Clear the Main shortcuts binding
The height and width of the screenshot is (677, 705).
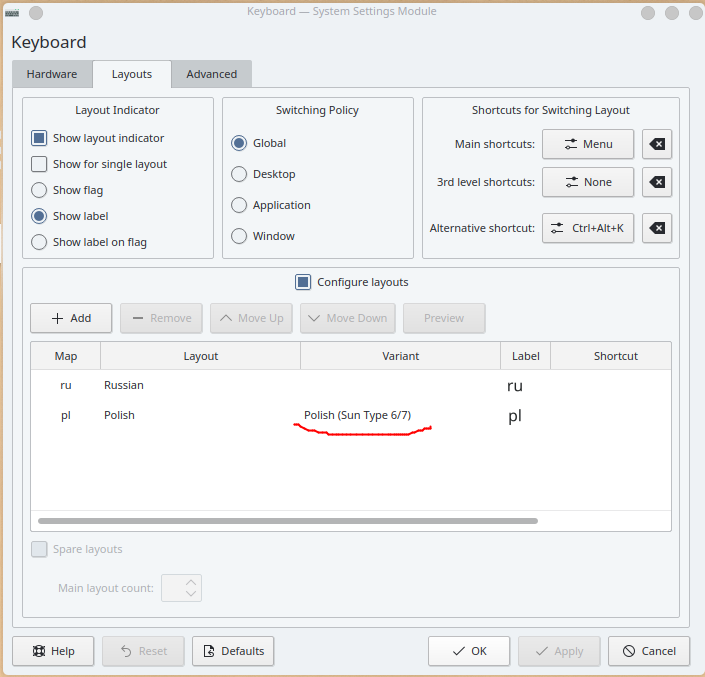tap(657, 144)
